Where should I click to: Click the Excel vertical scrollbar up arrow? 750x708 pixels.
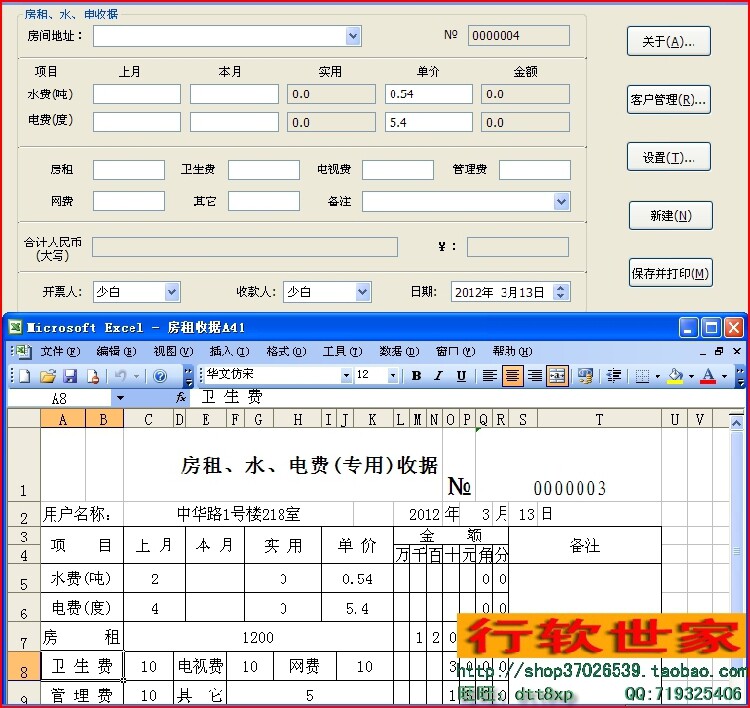point(737,423)
